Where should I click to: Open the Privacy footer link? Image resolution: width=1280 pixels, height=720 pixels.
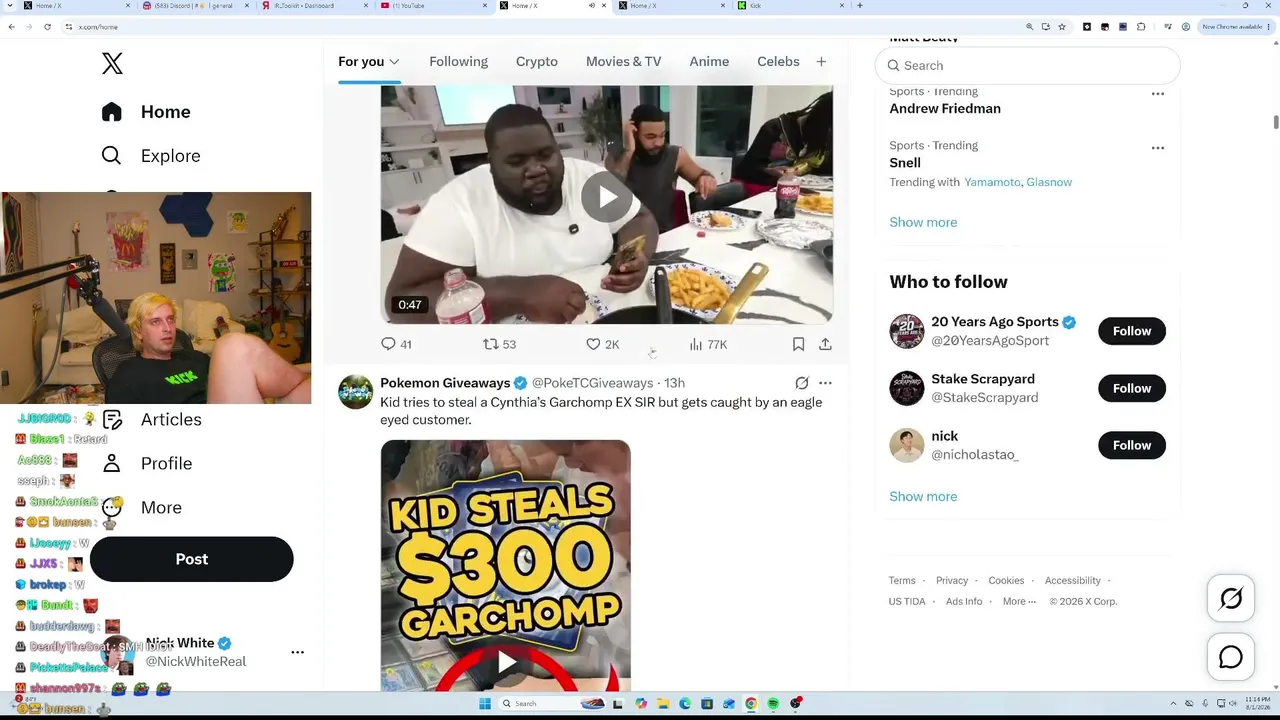tap(952, 581)
